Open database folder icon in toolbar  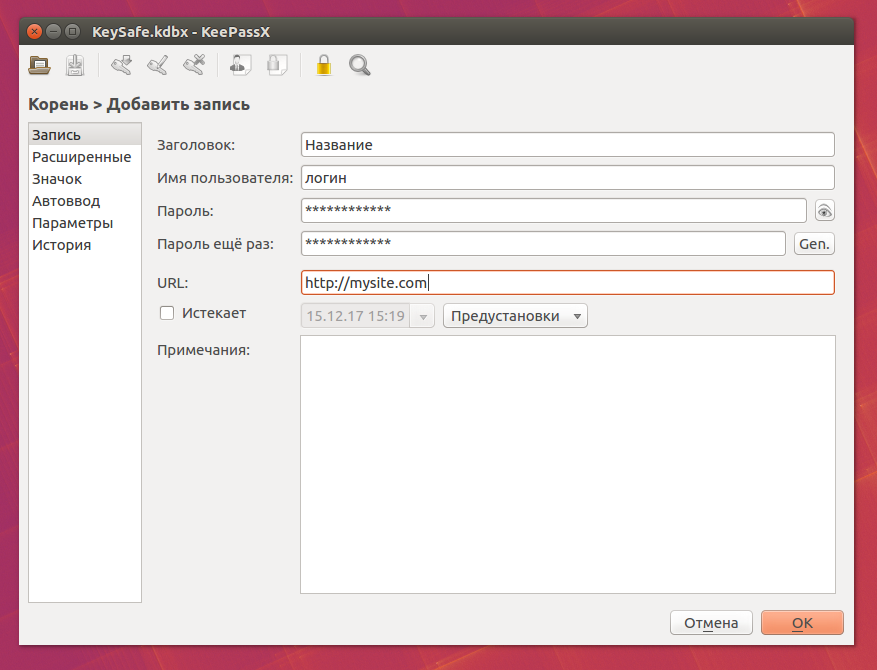39,65
